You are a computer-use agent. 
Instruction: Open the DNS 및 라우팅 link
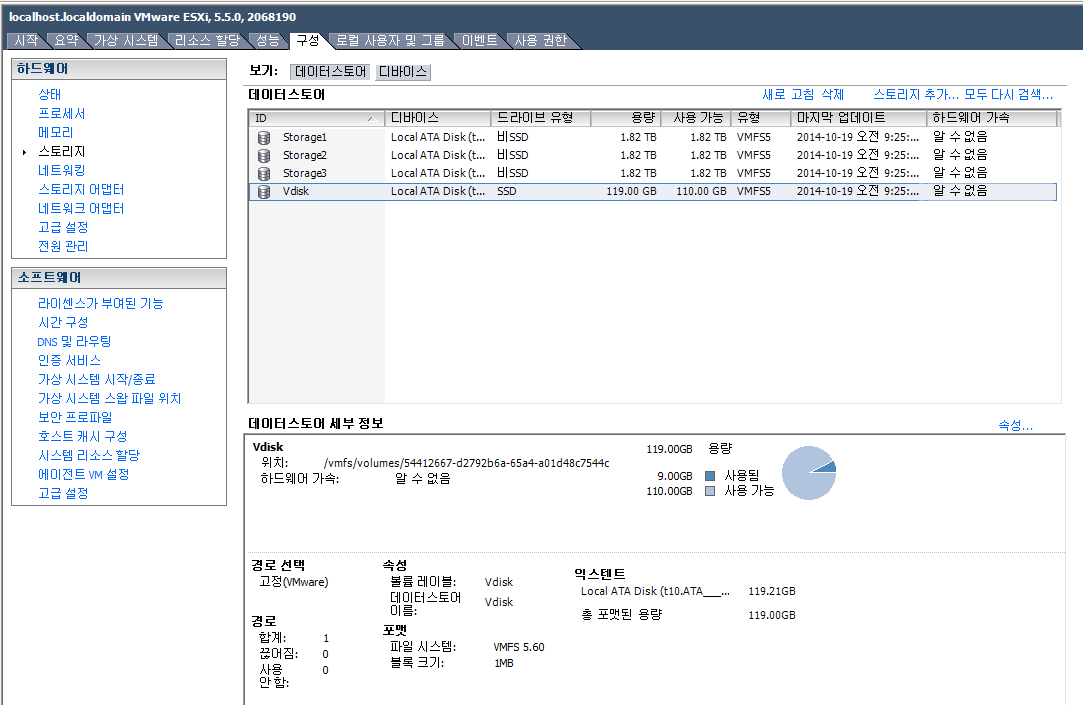(74, 341)
